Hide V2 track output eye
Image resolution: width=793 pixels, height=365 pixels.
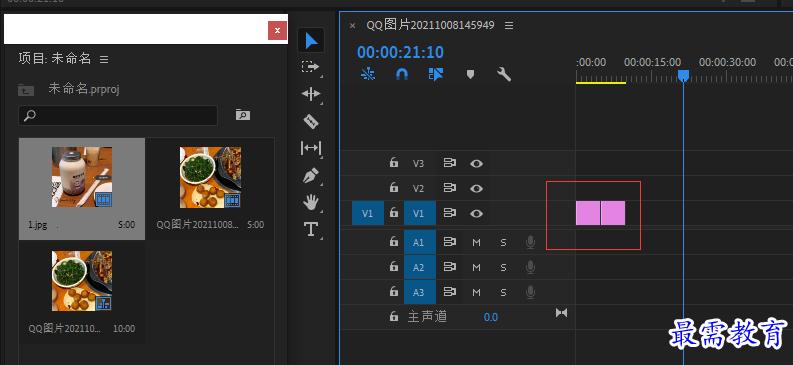476,189
